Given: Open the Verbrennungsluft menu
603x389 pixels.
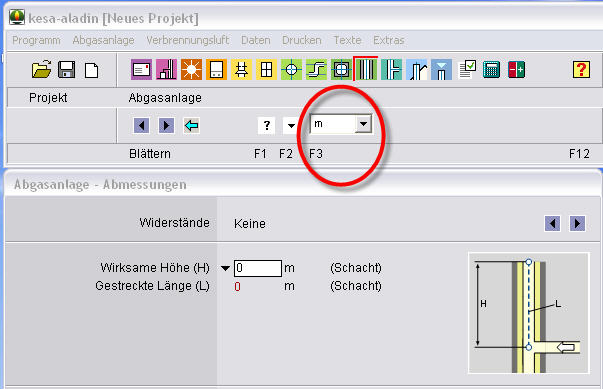Looking at the screenshot, I should (188, 40).
